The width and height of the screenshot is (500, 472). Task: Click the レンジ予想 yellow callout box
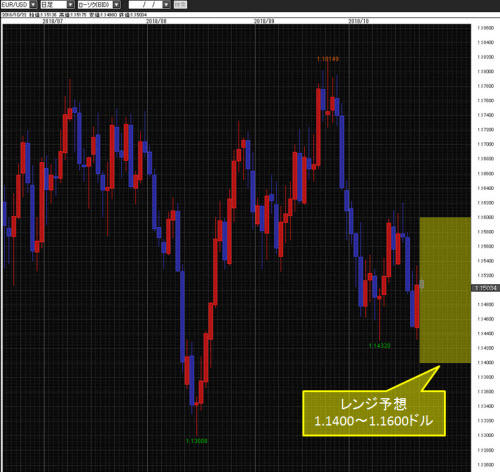(x=374, y=413)
